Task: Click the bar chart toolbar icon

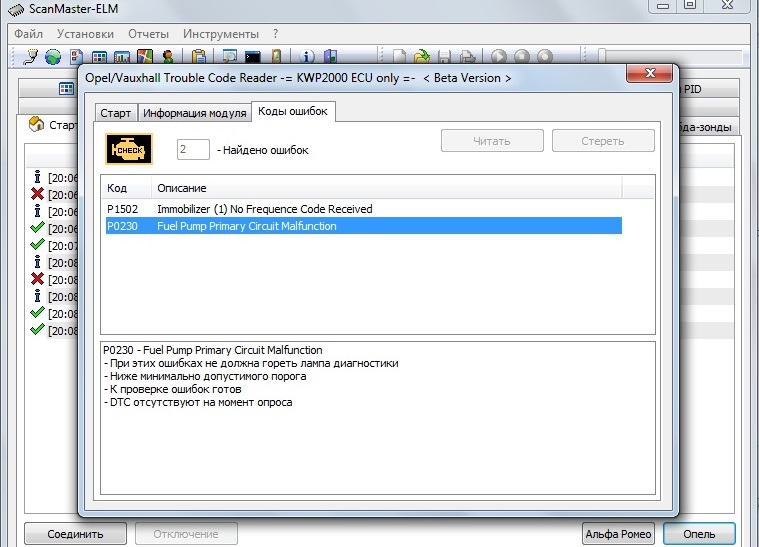Action: pos(121,57)
